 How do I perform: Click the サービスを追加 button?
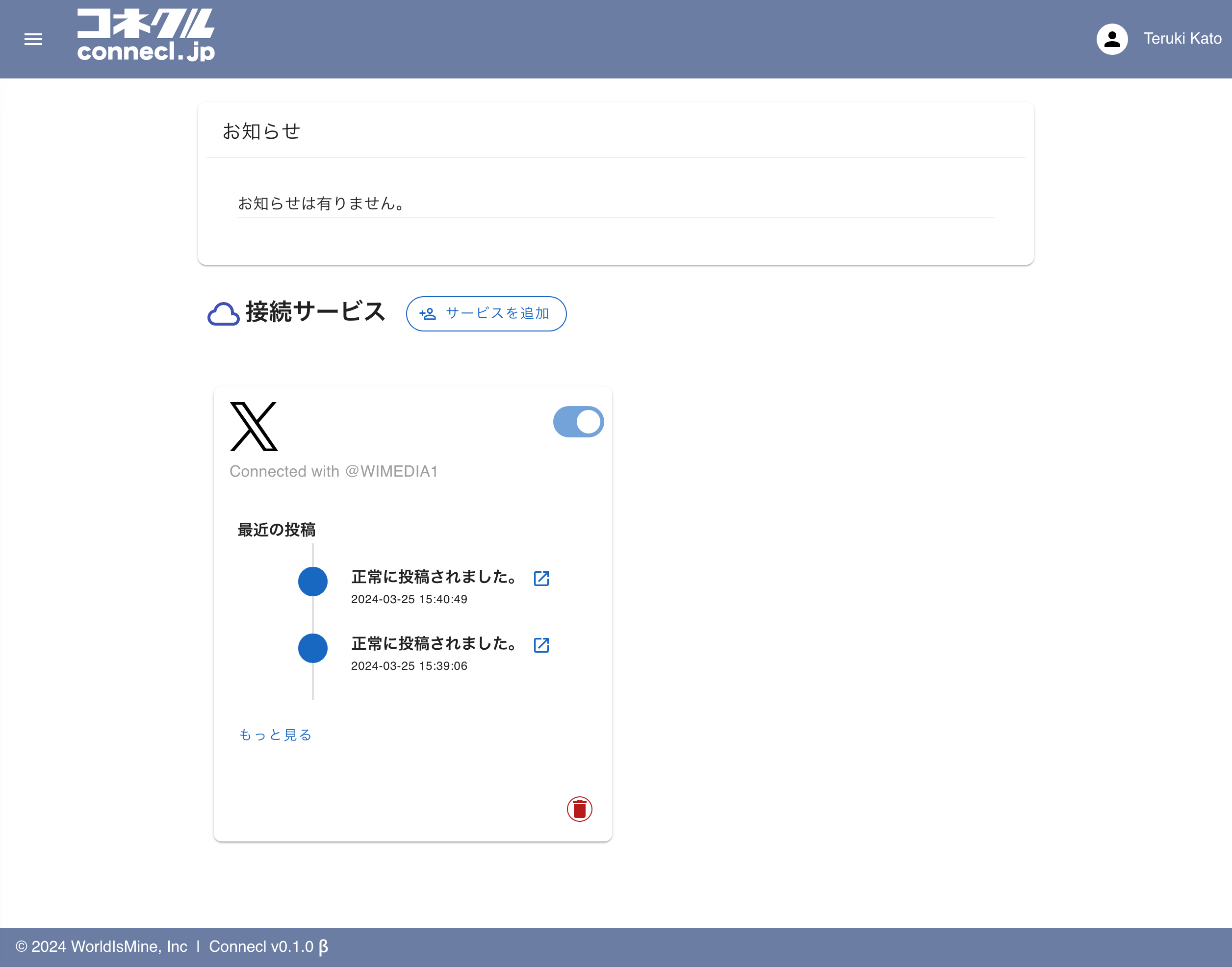tap(487, 314)
